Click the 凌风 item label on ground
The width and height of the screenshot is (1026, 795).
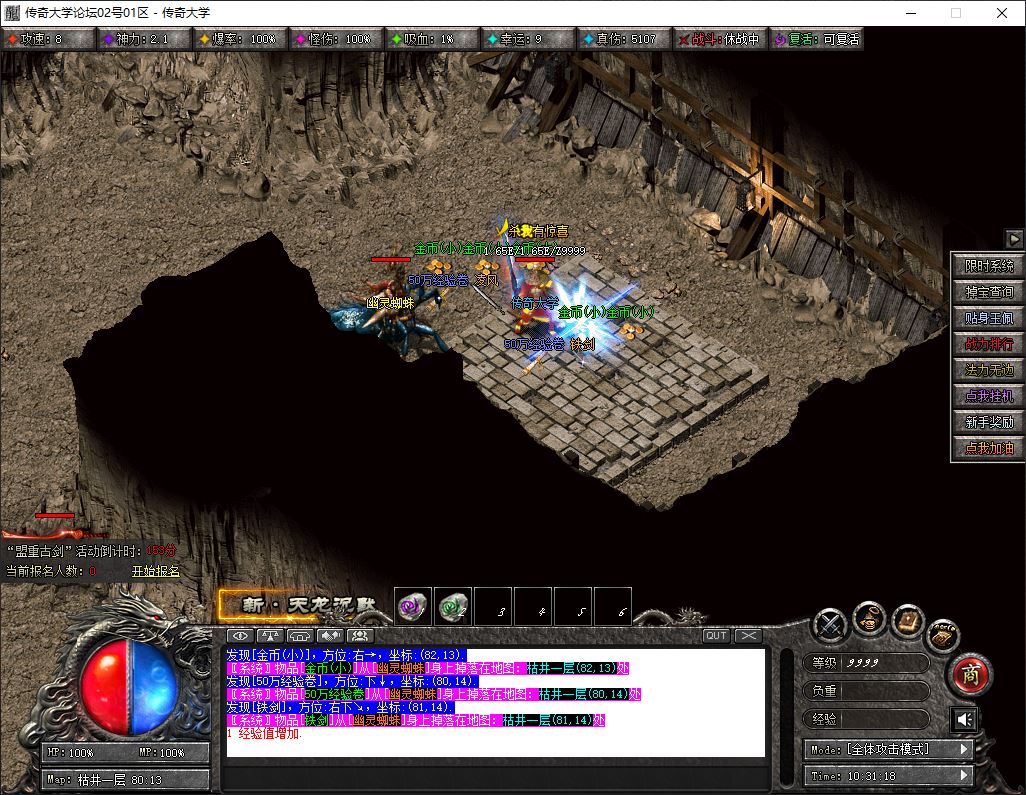pyautogui.click(x=486, y=280)
